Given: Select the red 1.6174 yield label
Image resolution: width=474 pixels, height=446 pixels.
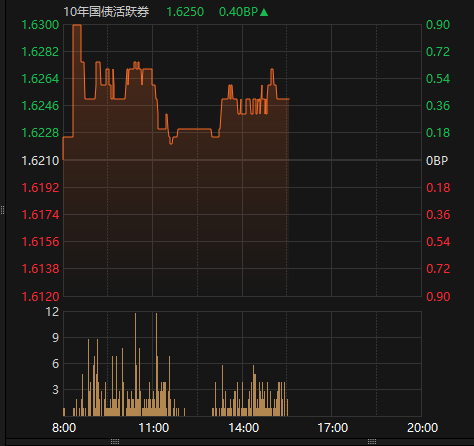Looking at the screenshot, I should pos(40,215).
